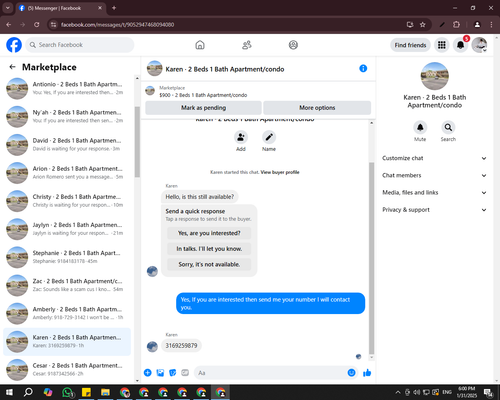Click Karen's message 3169259879
This screenshot has width=500, height=400.
181,346
